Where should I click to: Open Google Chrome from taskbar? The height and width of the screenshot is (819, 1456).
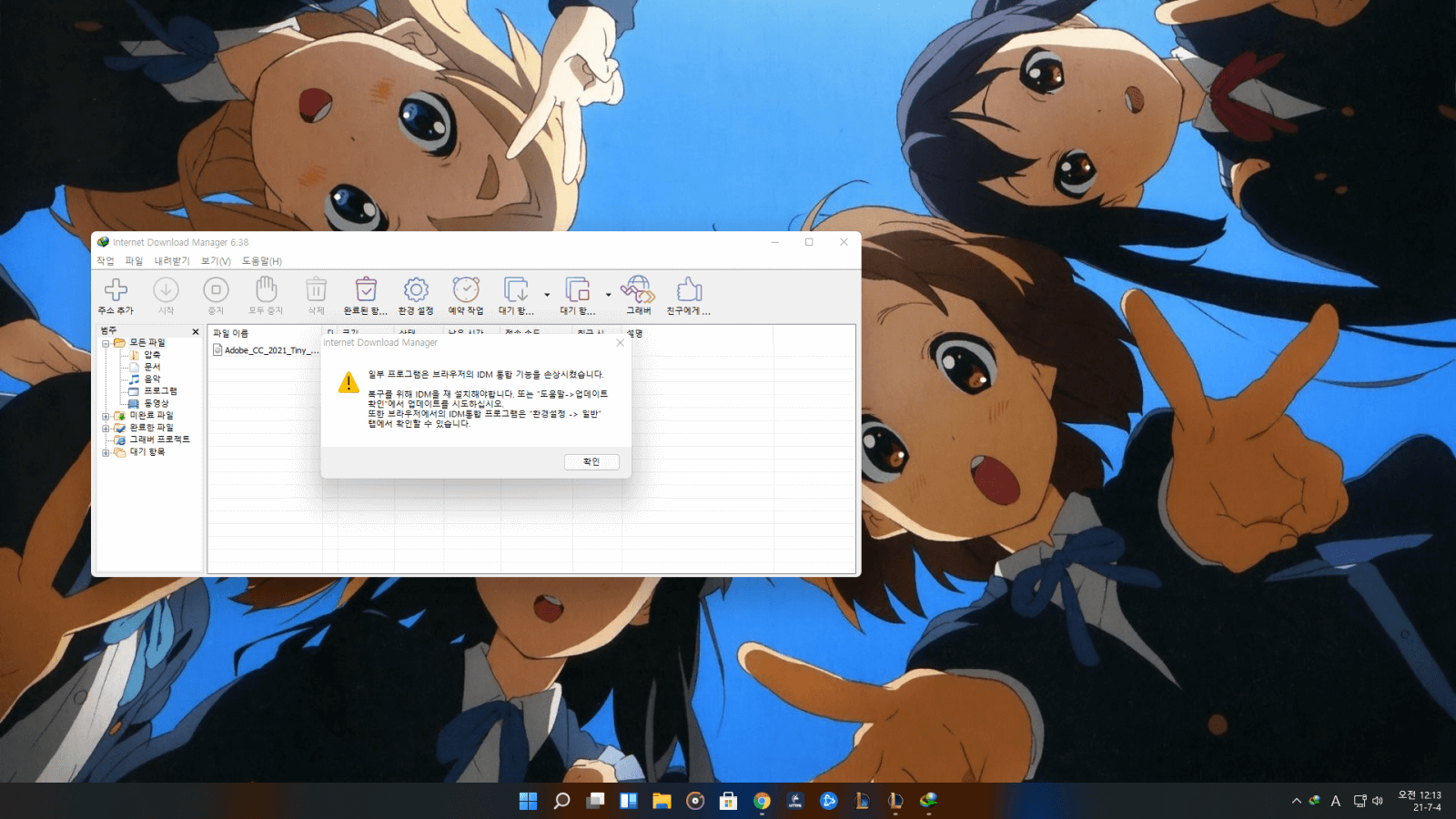coord(762,801)
